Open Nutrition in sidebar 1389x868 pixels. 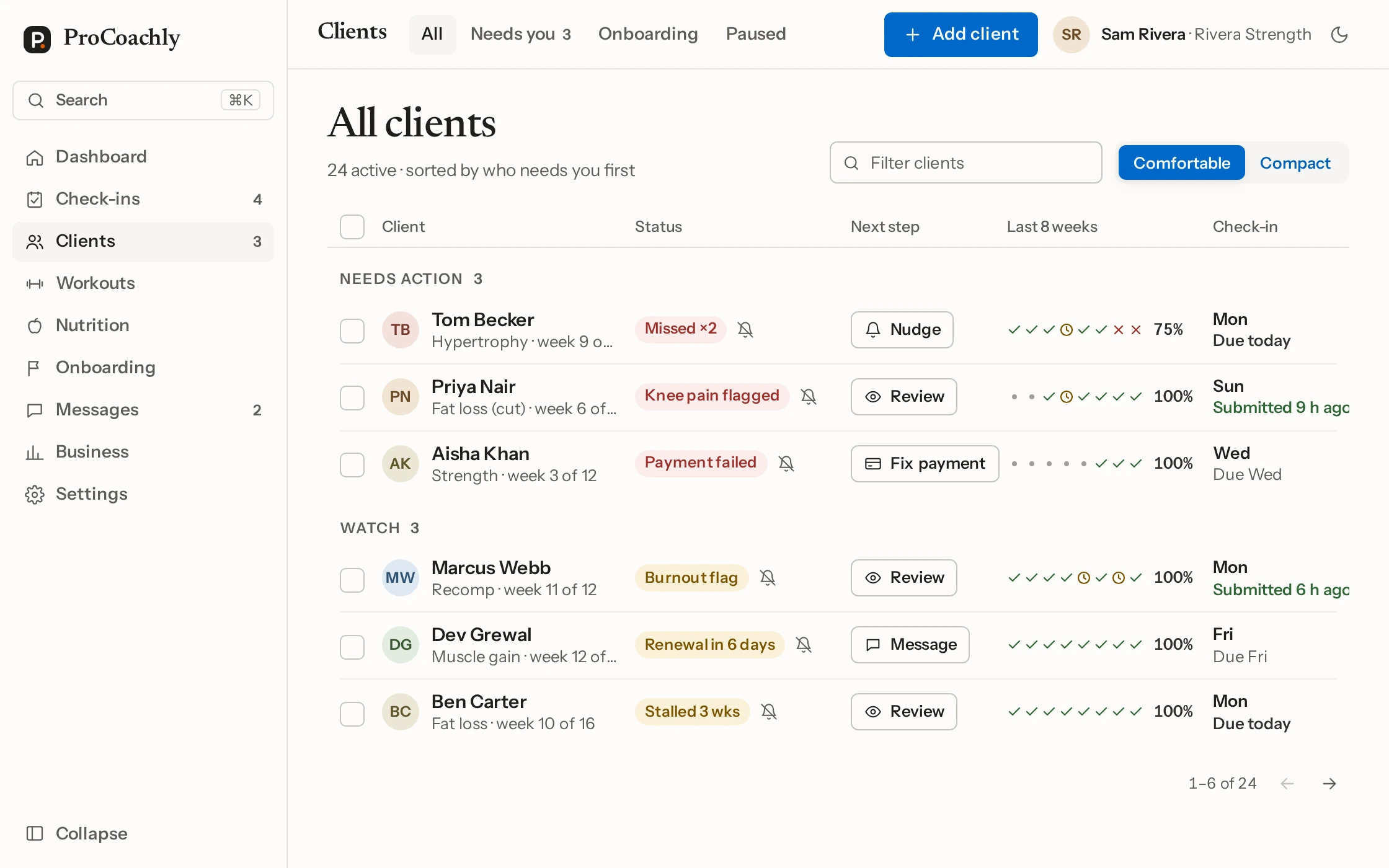[x=143, y=325]
